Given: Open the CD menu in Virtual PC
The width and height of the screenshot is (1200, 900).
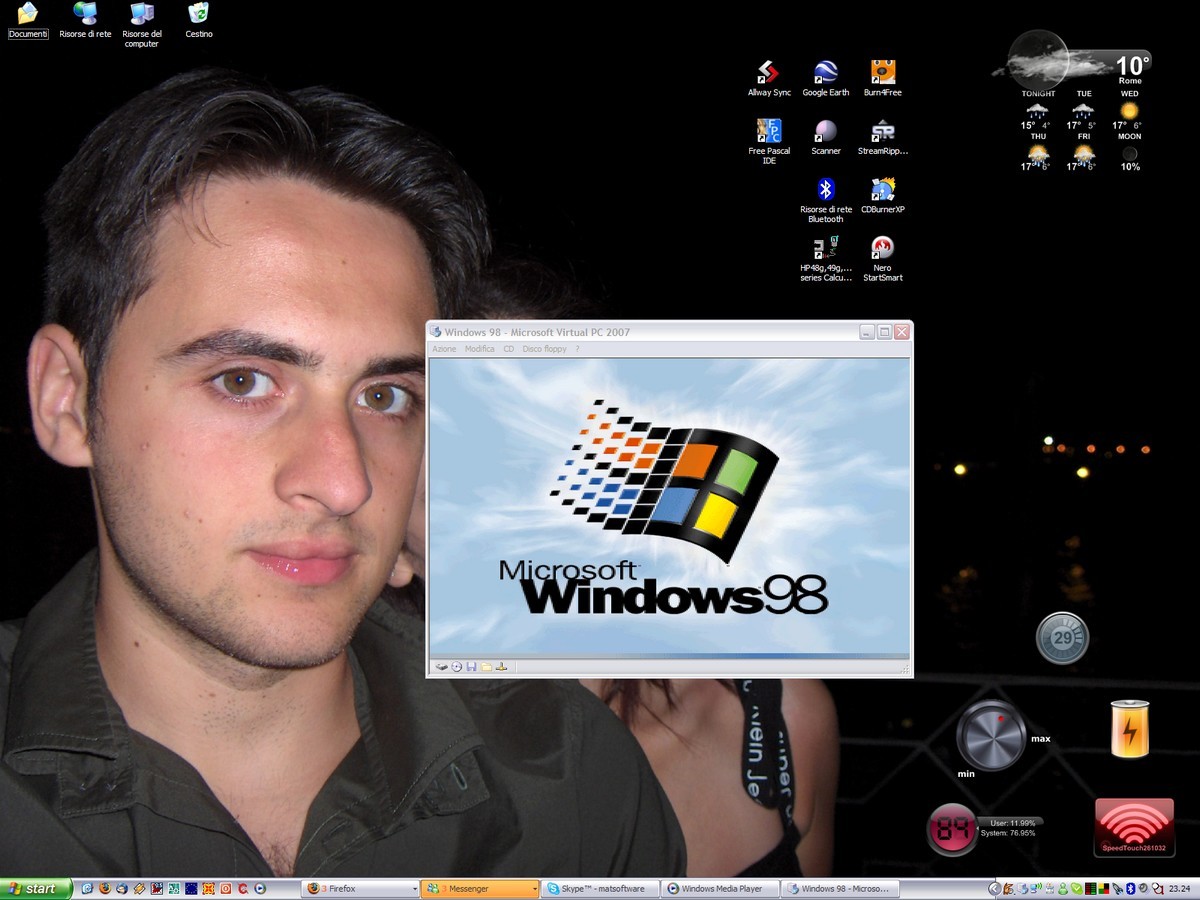Looking at the screenshot, I should [509, 349].
